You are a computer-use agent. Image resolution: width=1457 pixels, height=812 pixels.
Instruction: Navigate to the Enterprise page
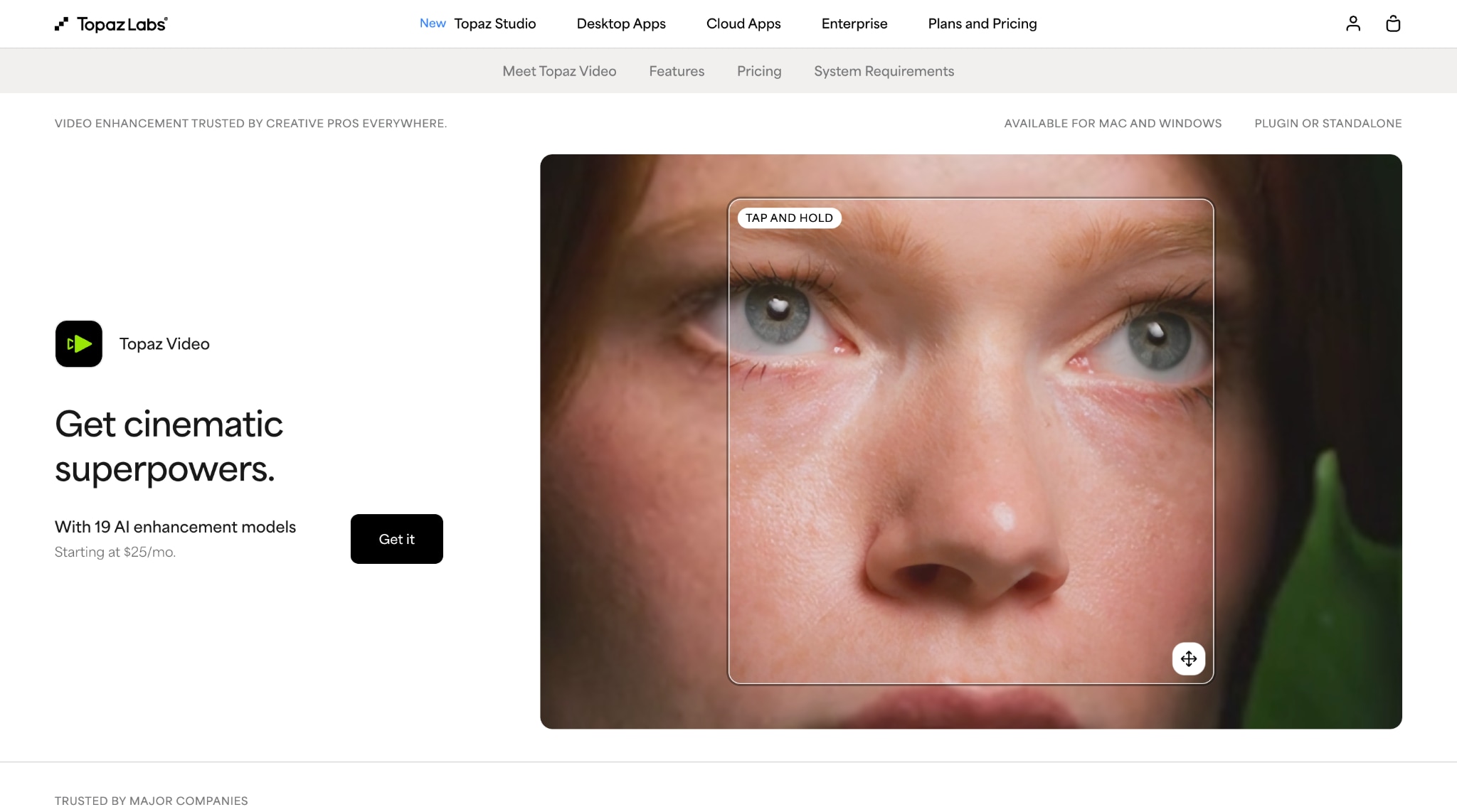[854, 23]
